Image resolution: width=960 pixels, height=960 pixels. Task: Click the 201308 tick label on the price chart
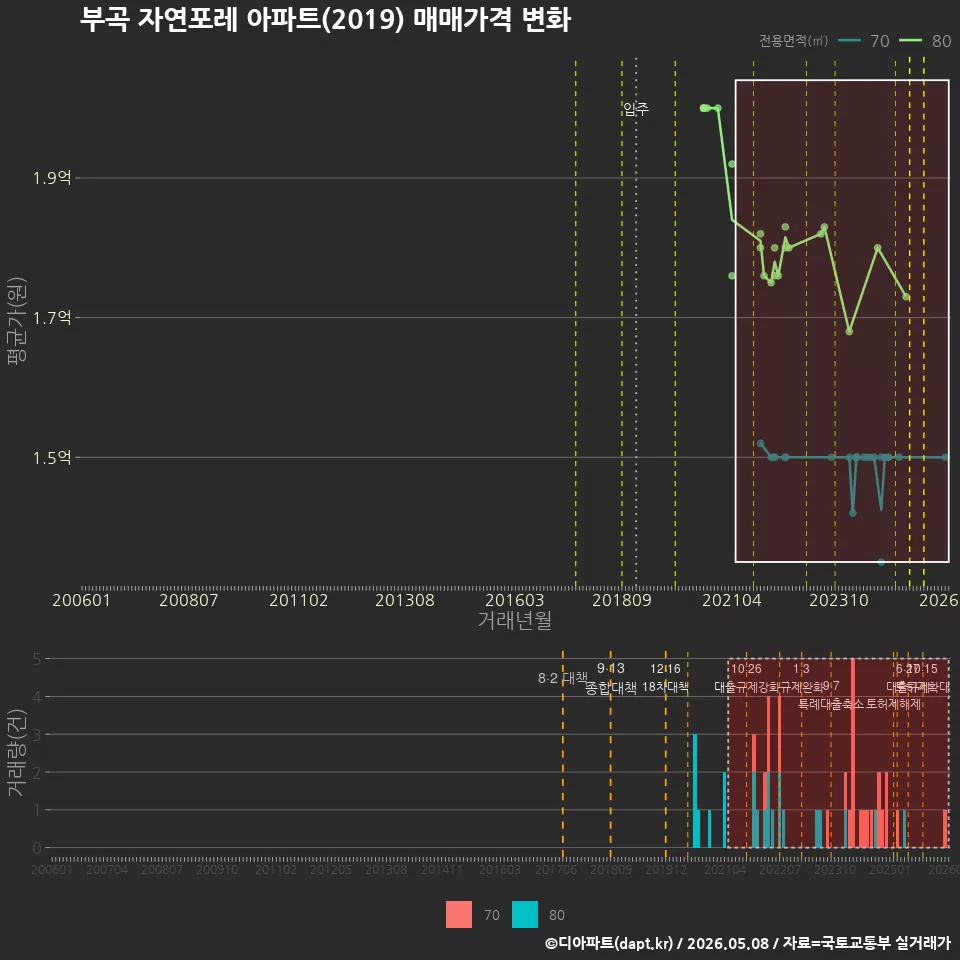point(405,600)
